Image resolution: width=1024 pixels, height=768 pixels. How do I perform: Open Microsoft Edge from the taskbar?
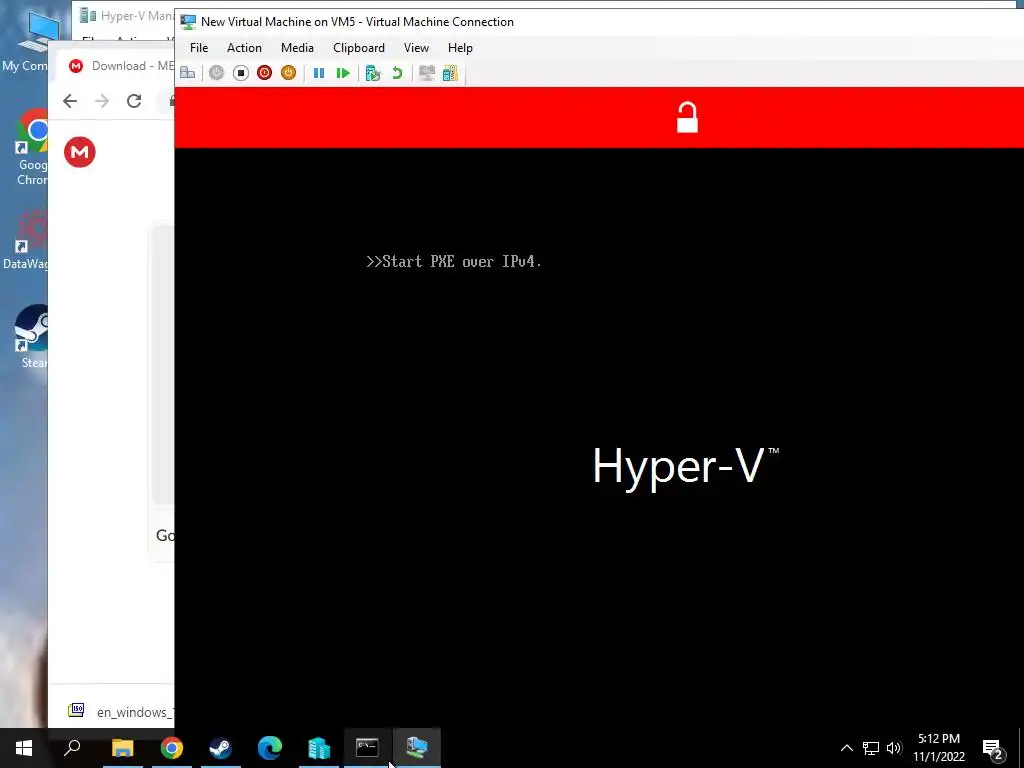[x=270, y=748]
